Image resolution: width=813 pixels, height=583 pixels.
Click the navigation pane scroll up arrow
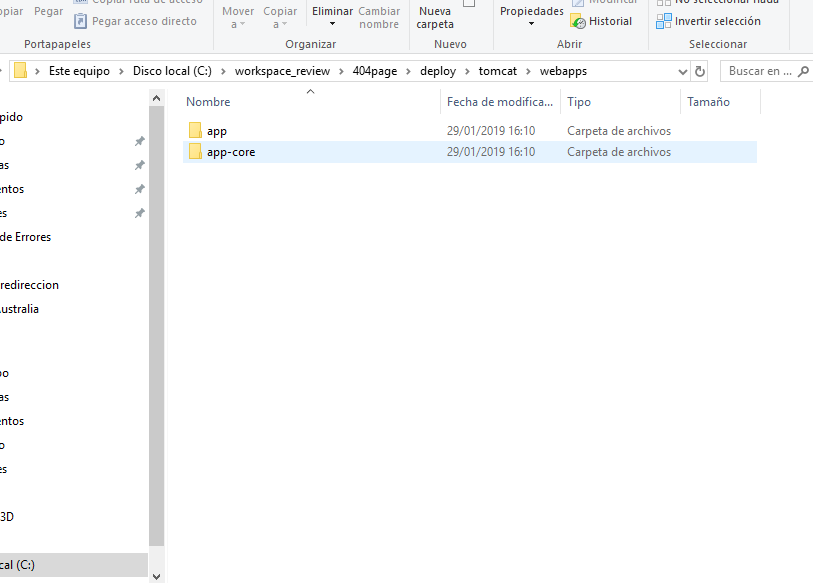(157, 98)
